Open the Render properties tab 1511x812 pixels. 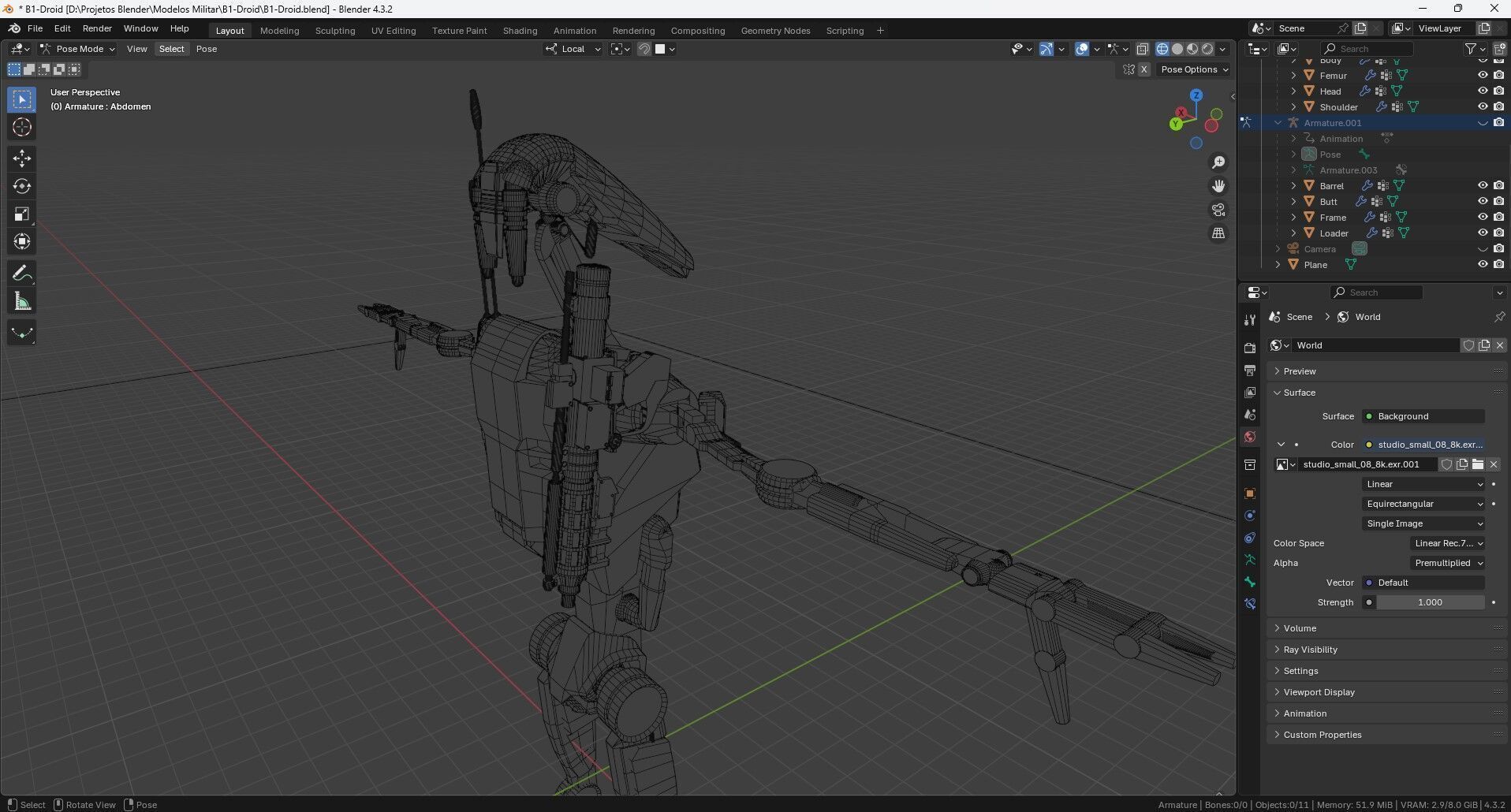[1249, 348]
